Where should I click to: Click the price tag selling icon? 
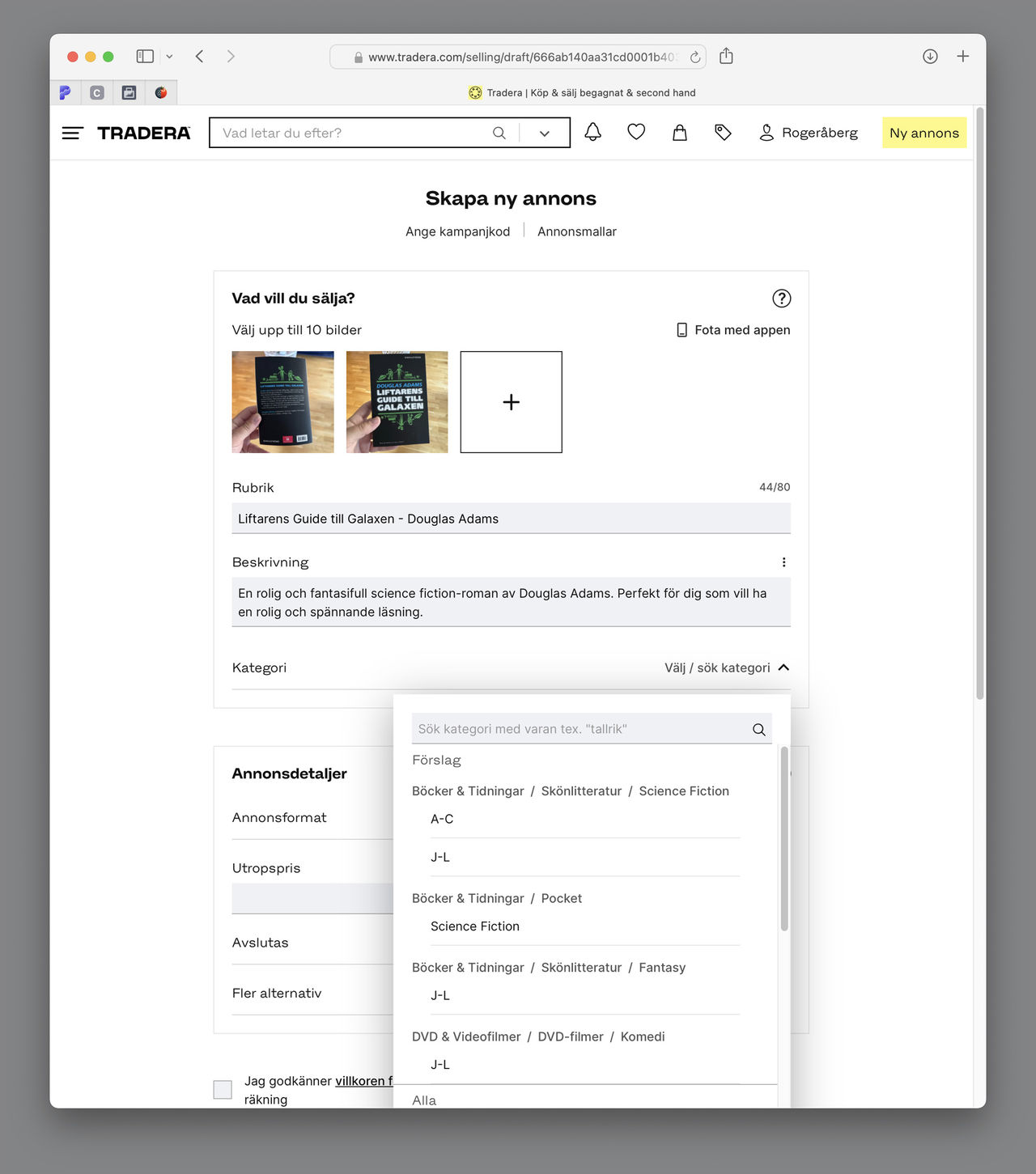[x=723, y=133]
